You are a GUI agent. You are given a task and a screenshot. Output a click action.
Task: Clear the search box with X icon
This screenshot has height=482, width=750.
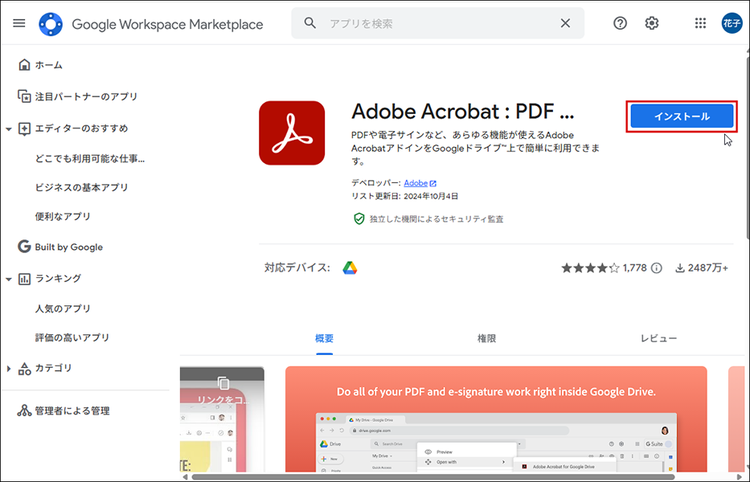(x=565, y=23)
